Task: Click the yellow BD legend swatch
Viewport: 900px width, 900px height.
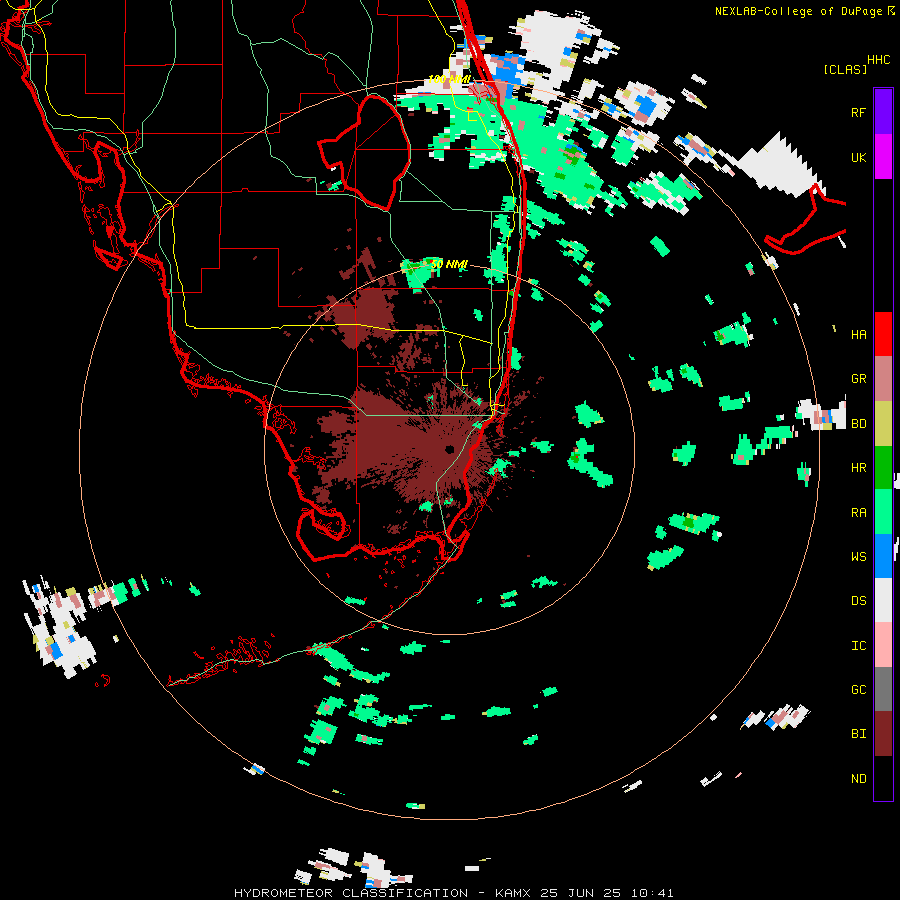Action: [883, 424]
